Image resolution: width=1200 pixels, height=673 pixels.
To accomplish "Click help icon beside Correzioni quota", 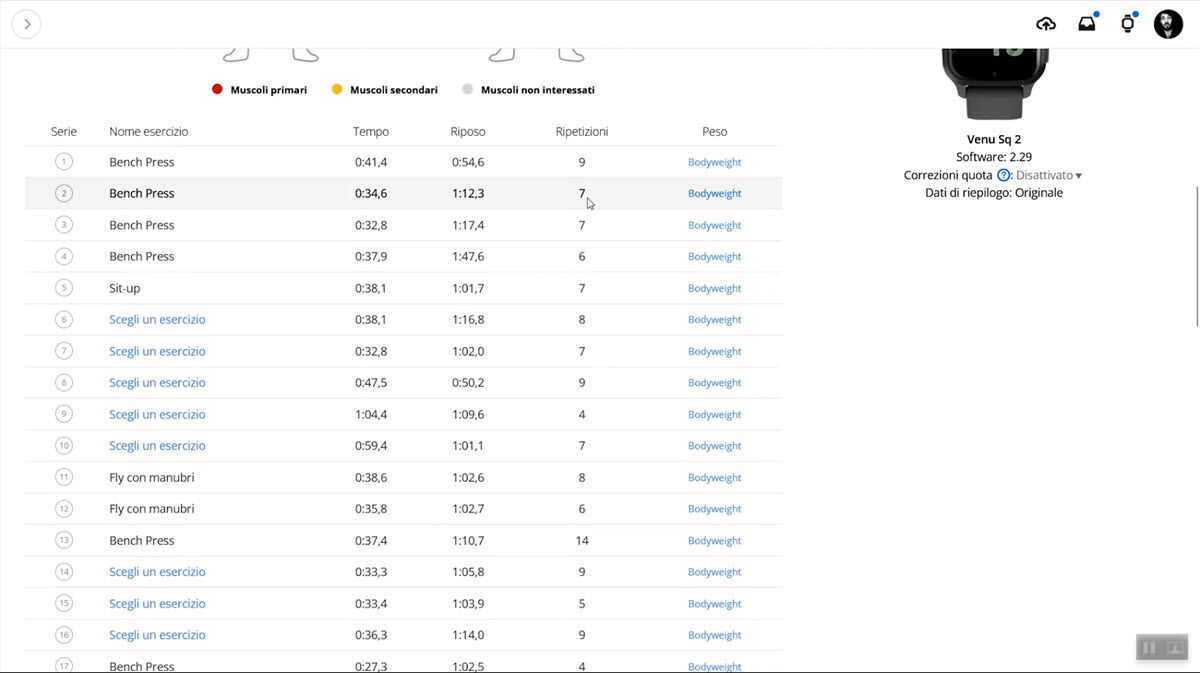I will pyautogui.click(x=1004, y=176).
